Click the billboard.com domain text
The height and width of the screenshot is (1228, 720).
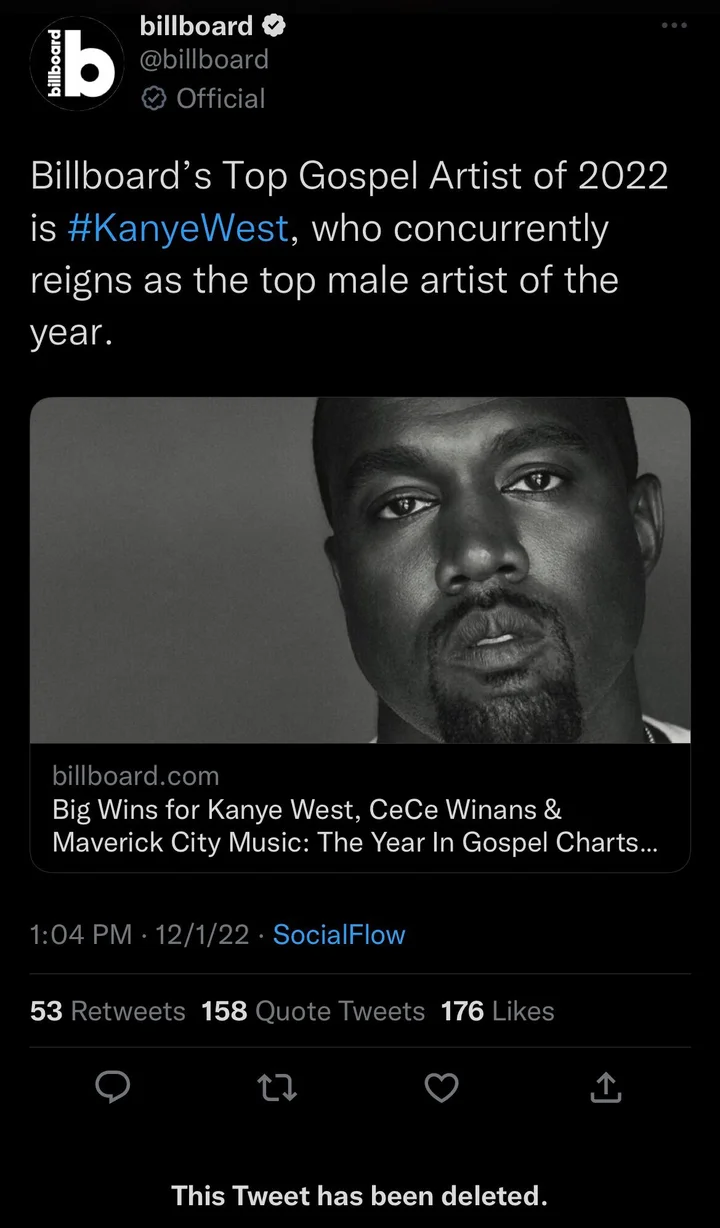click(136, 776)
